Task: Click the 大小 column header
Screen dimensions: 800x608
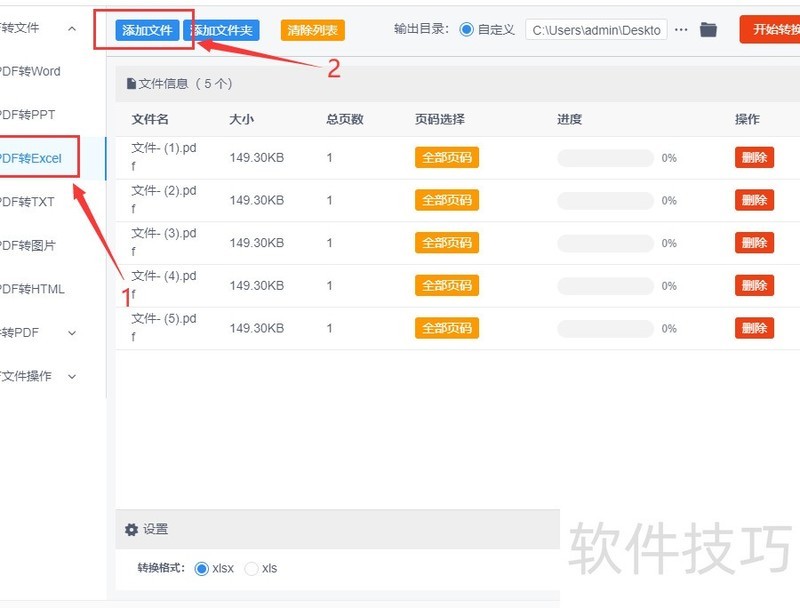Action: [x=241, y=119]
